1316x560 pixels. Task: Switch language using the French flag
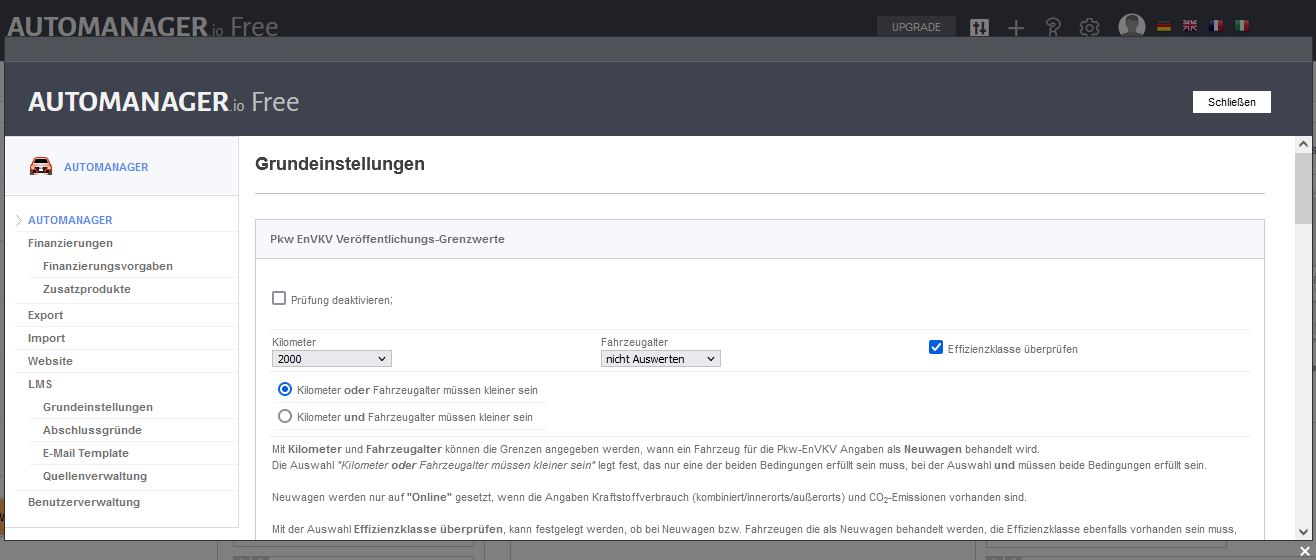point(1215,26)
